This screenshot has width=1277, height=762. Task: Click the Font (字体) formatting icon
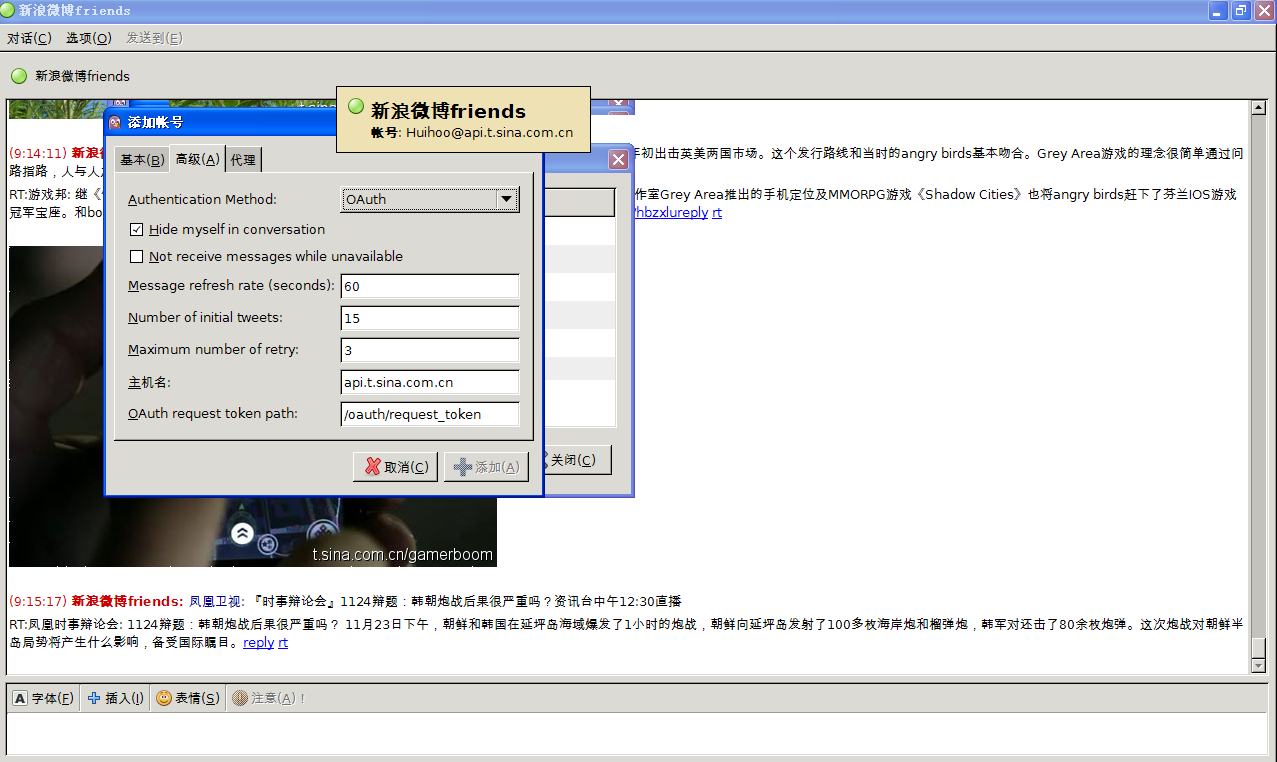tap(20, 698)
